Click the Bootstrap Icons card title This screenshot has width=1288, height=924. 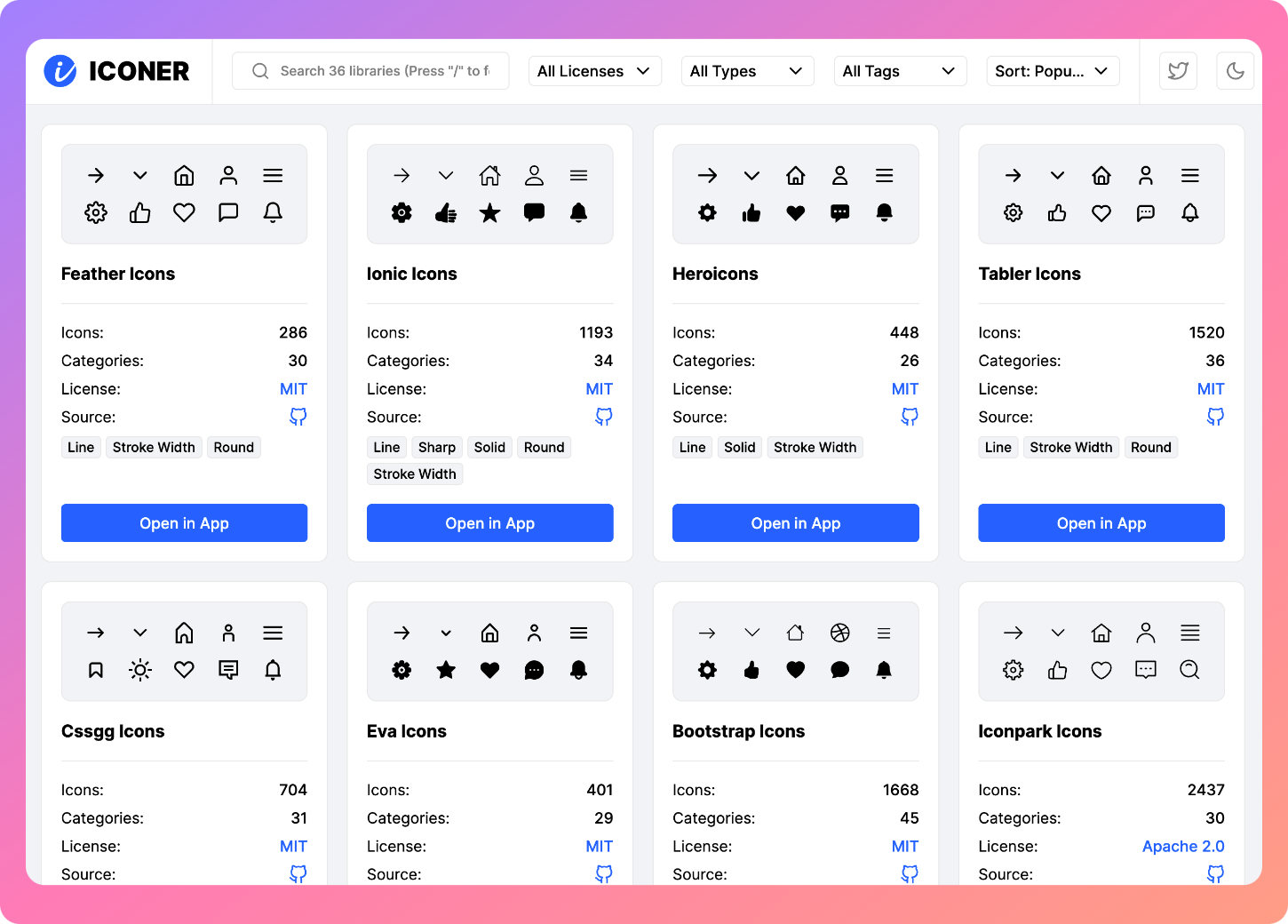(738, 731)
